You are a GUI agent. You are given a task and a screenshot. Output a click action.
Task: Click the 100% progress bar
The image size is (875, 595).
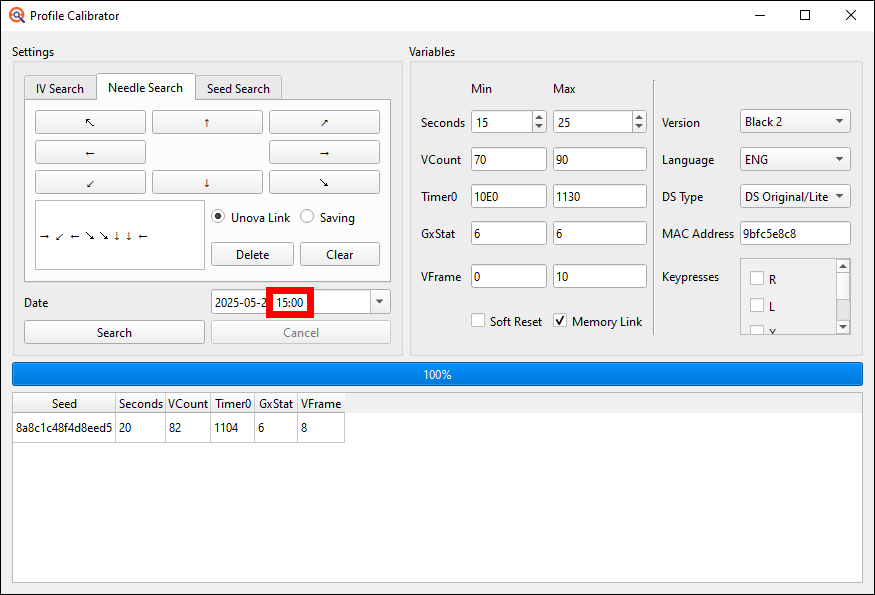pyautogui.click(x=437, y=373)
